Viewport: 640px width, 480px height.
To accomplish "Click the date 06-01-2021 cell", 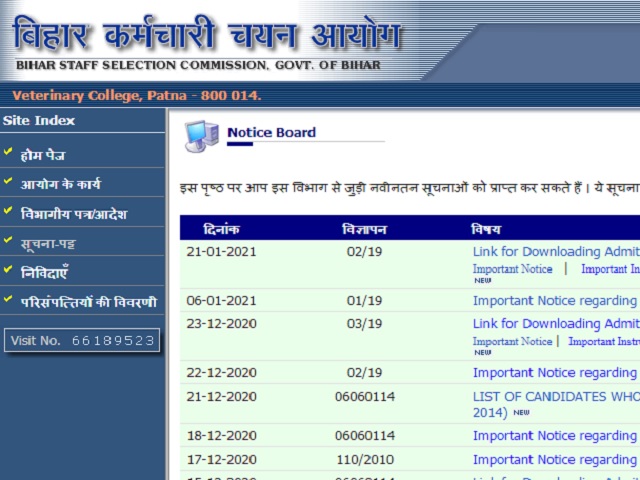I will click(221, 301).
